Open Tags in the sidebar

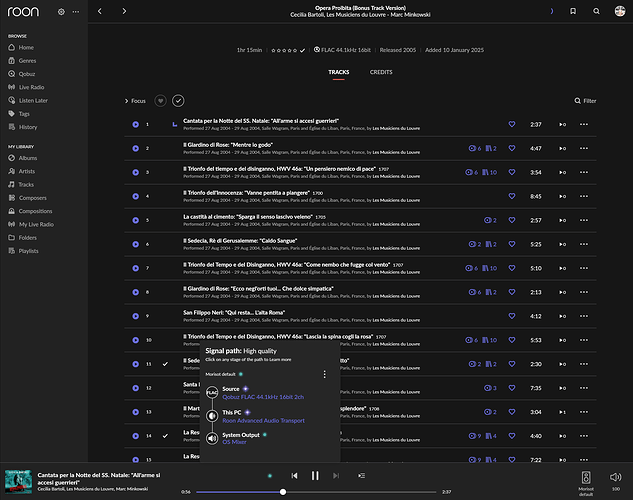pos(19,114)
